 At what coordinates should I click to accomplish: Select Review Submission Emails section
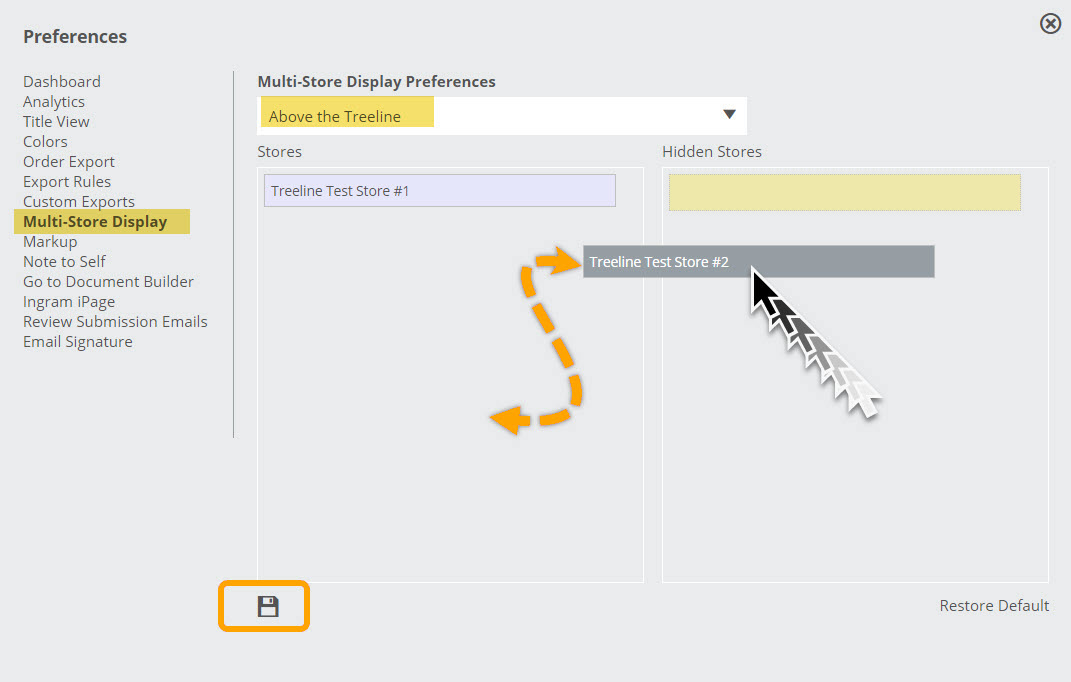[x=115, y=322]
